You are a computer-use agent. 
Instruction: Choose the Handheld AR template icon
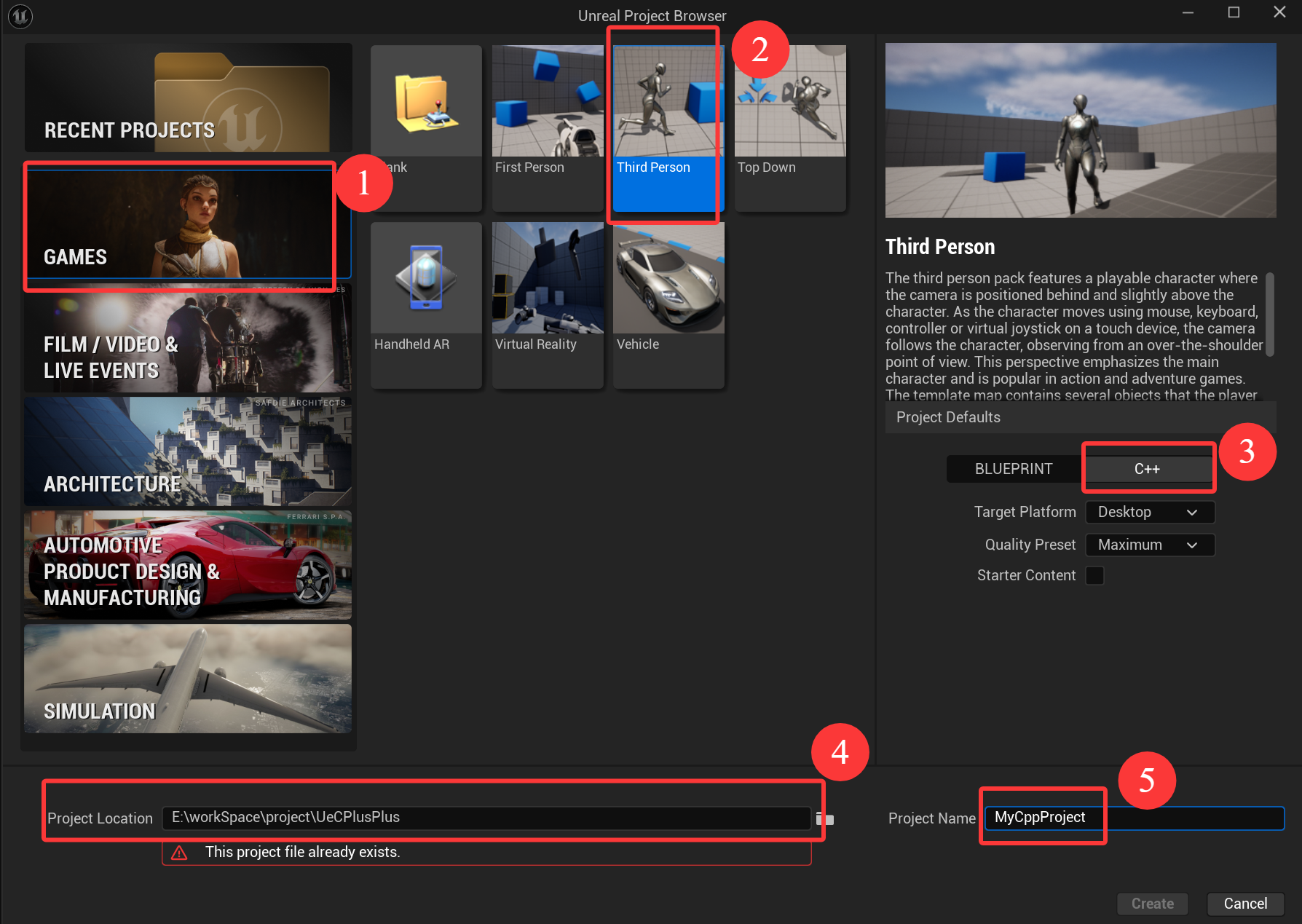426,278
